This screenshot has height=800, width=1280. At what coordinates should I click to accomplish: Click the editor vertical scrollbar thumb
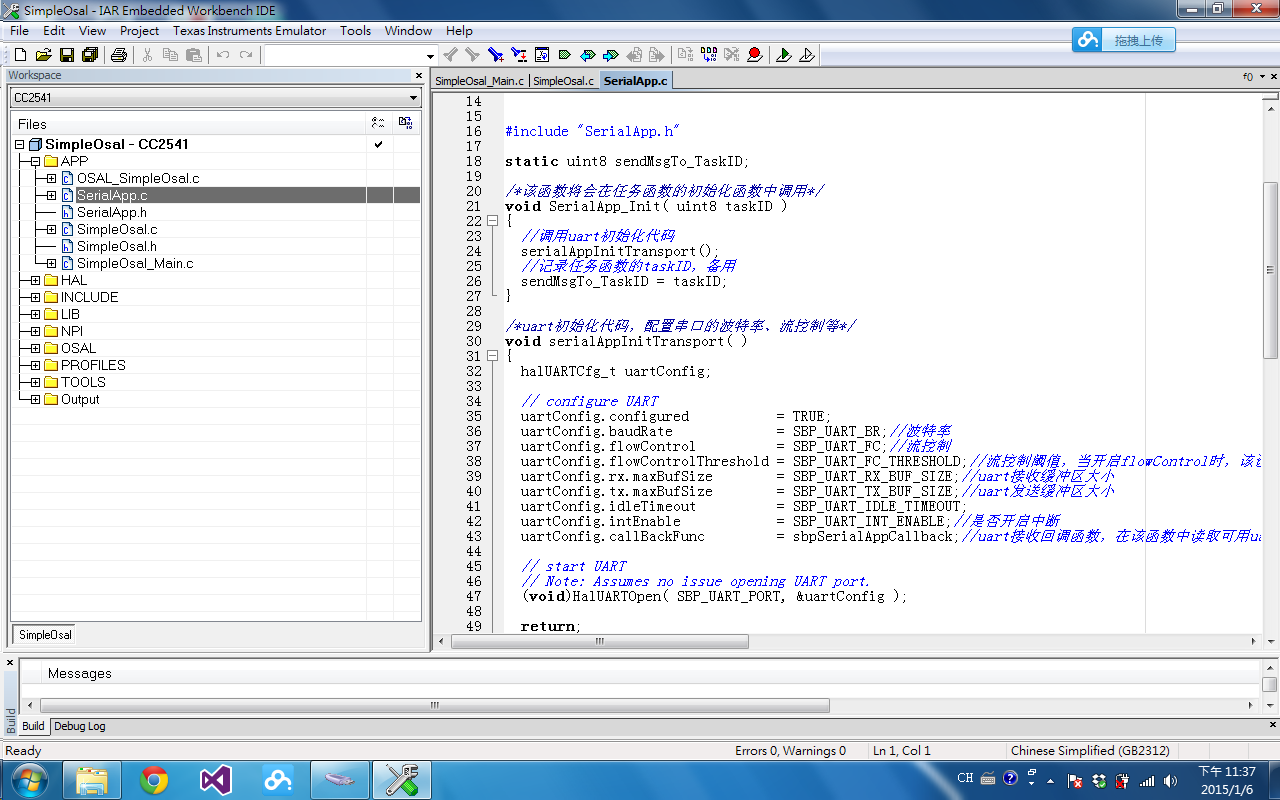[x=1270, y=270]
